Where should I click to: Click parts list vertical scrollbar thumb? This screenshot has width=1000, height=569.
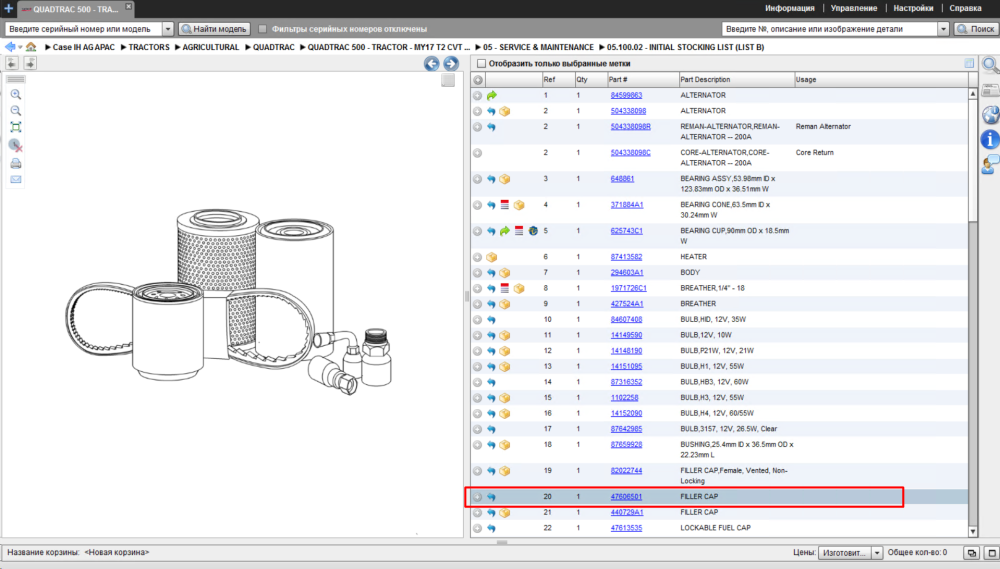pos(973,159)
